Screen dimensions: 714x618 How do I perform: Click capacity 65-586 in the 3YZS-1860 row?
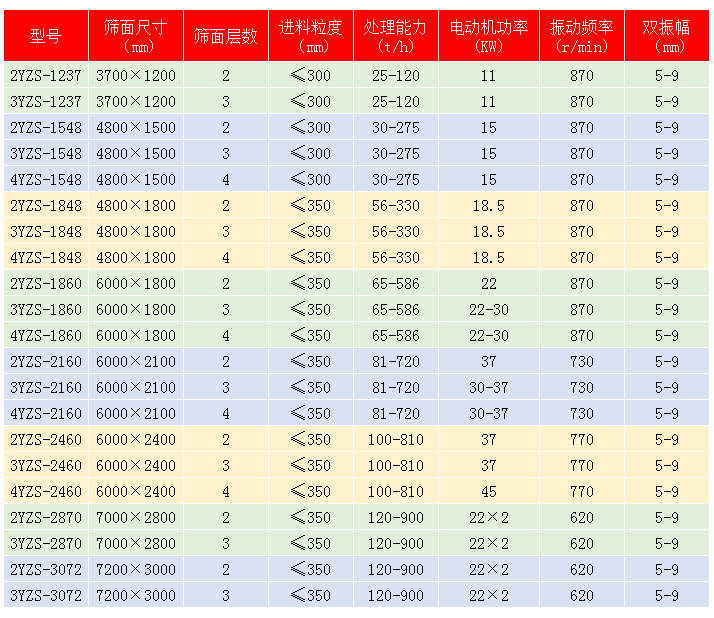(x=396, y=309)
